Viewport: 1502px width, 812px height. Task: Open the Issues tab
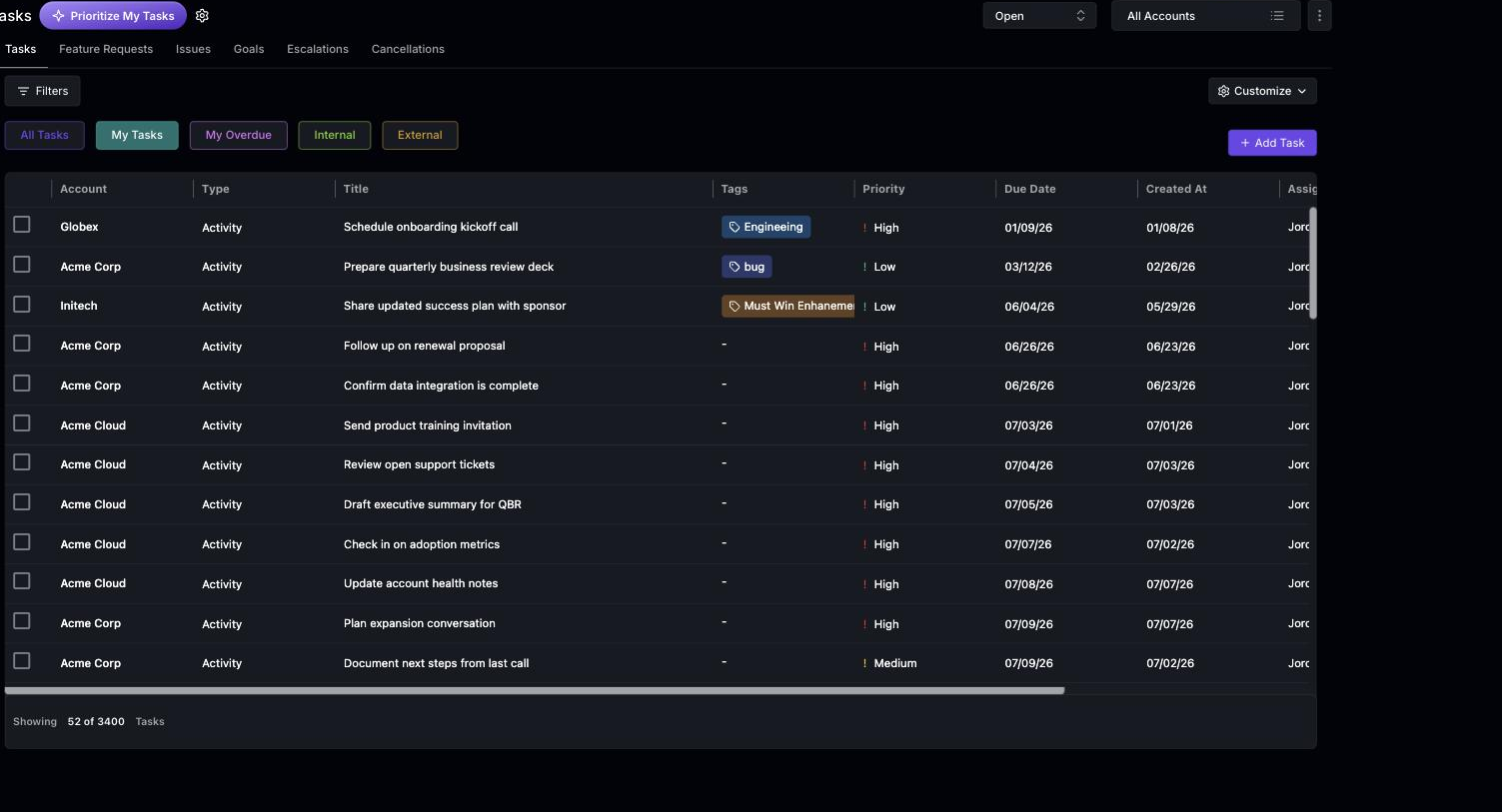point(193,49)
